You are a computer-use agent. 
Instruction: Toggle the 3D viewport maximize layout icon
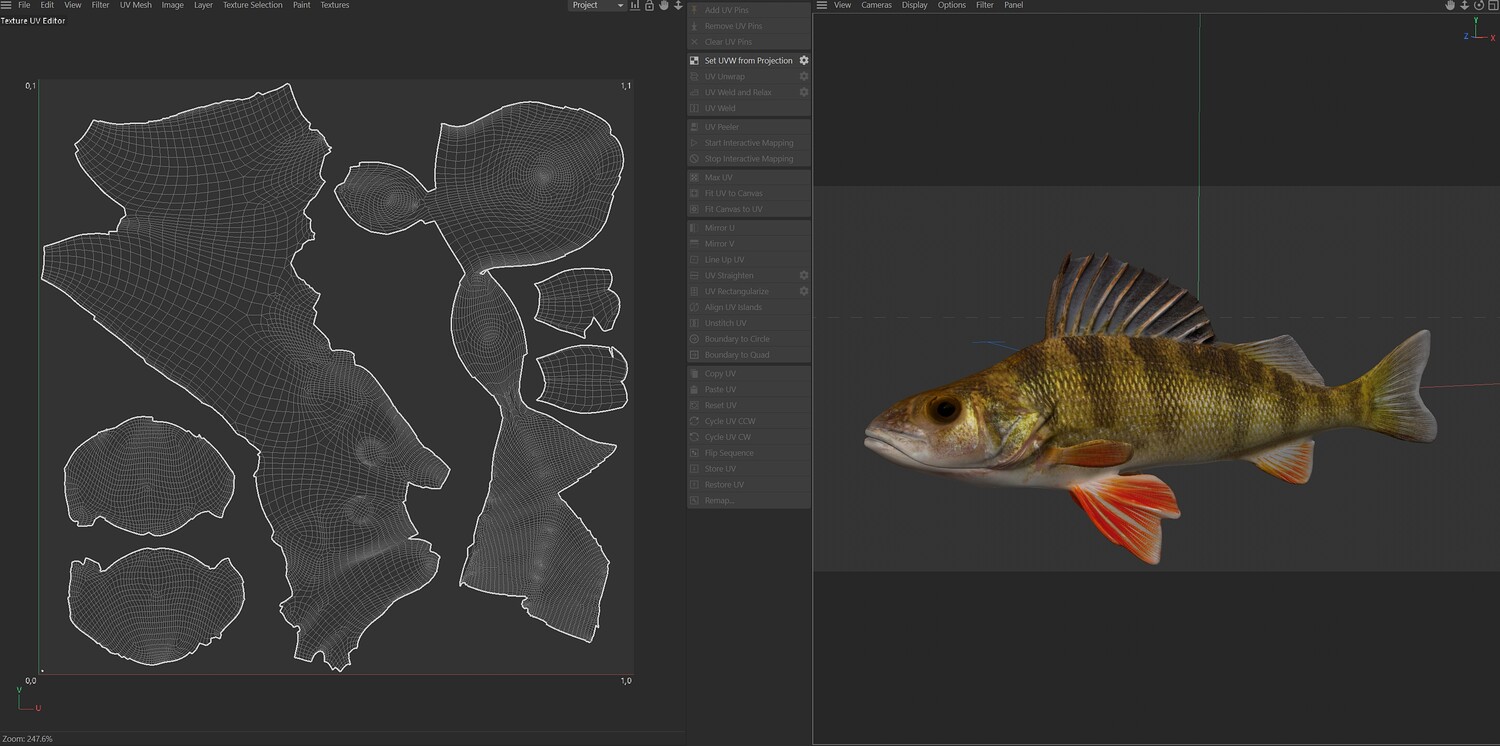1492,5
